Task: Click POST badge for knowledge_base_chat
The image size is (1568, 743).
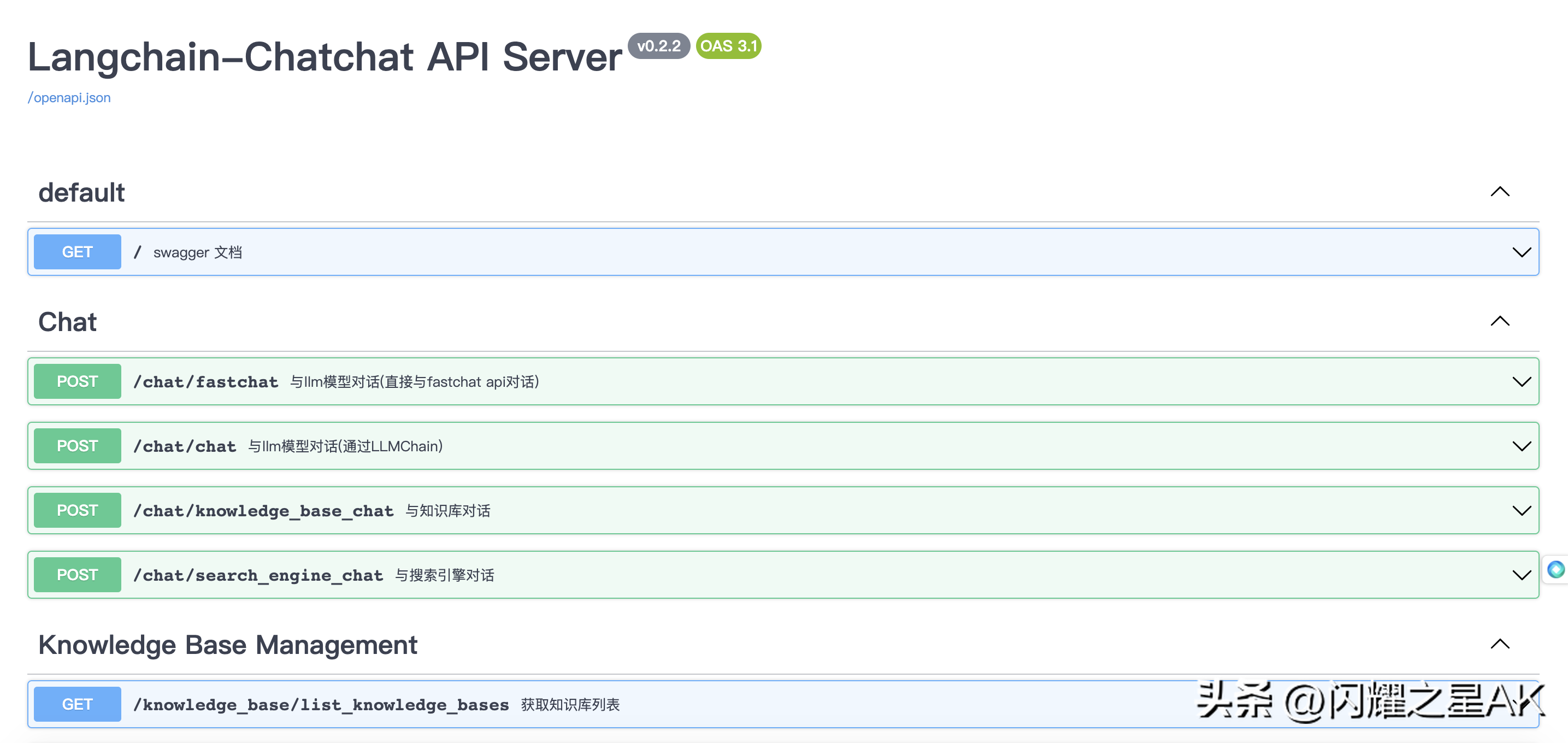Action: coord(77,511)
